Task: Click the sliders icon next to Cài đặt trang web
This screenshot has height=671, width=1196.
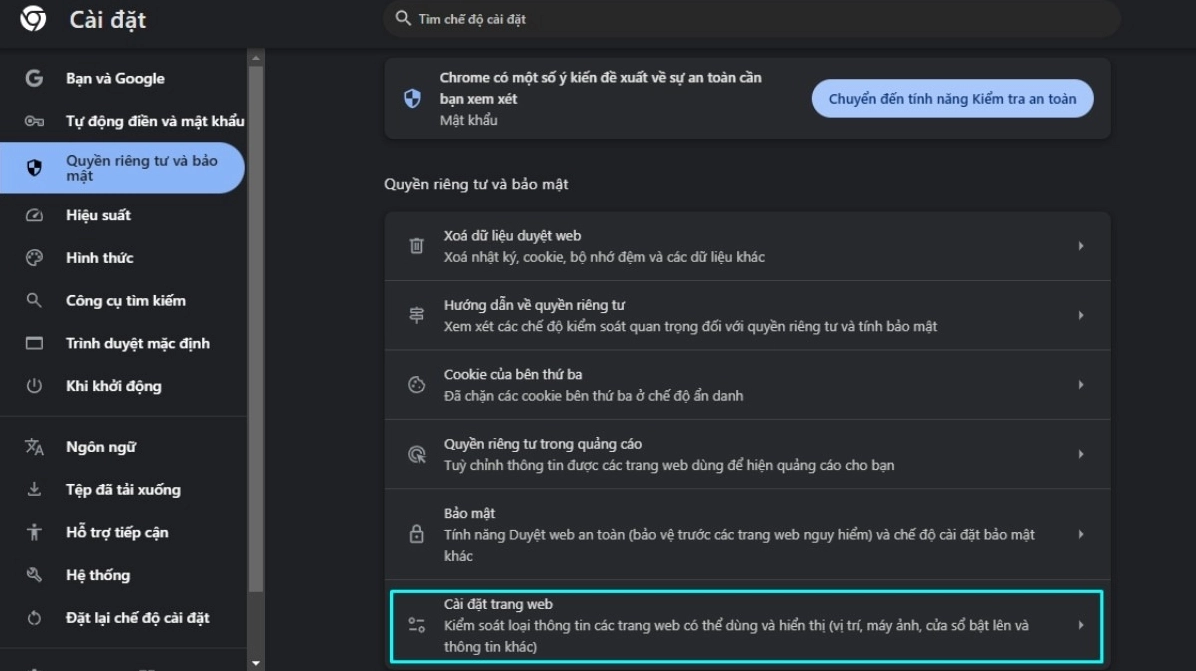Action: (416, 624)
